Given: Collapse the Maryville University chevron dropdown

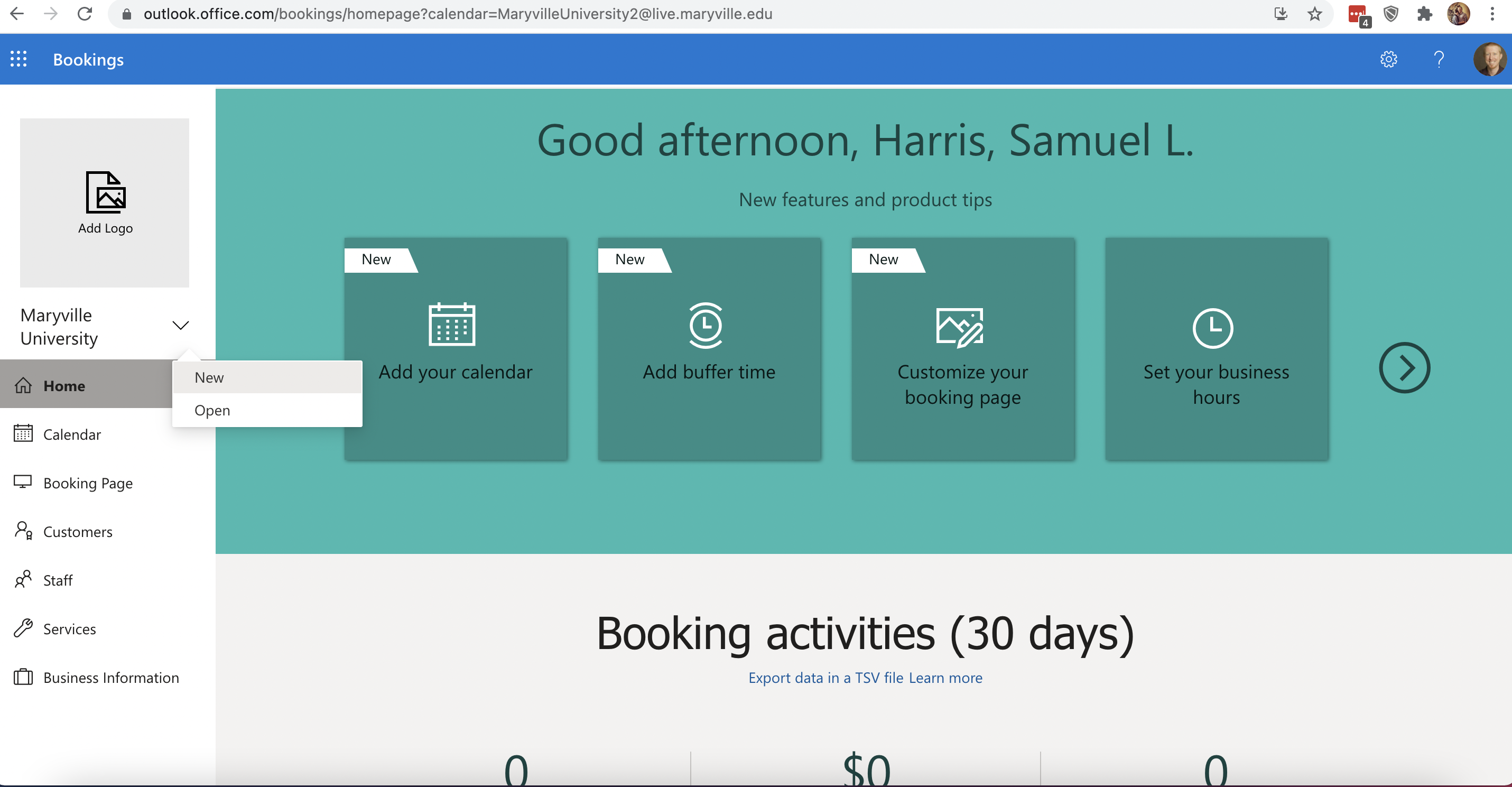Looking at the screenshot, I should click(180, 326).
